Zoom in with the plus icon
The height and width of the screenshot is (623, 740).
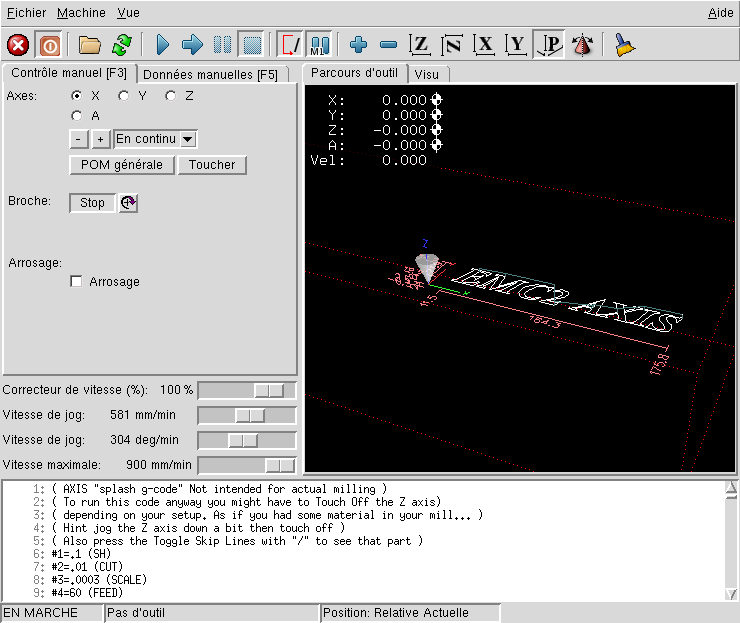tap(359, 45)
